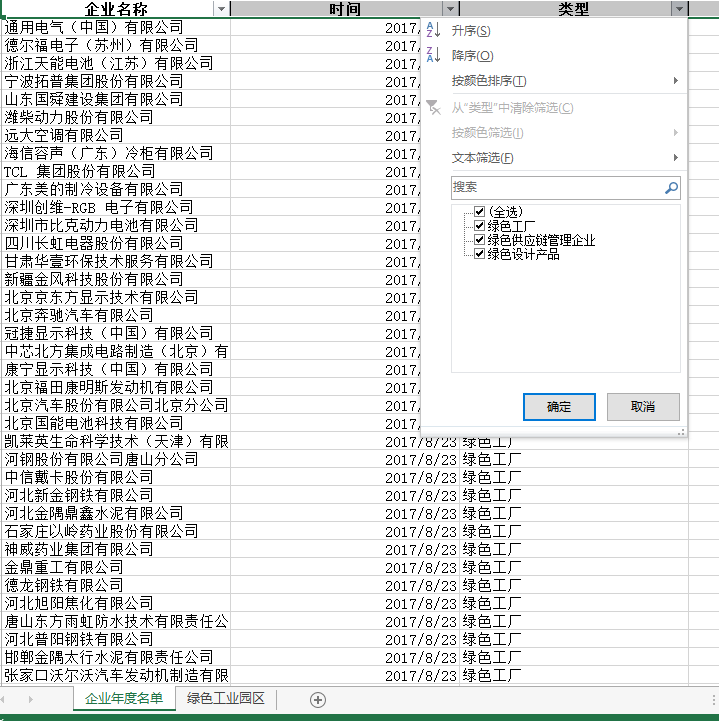Select cell 河北新金钢铁有限公司
This screenshot has height=721, width=719.
116,495
